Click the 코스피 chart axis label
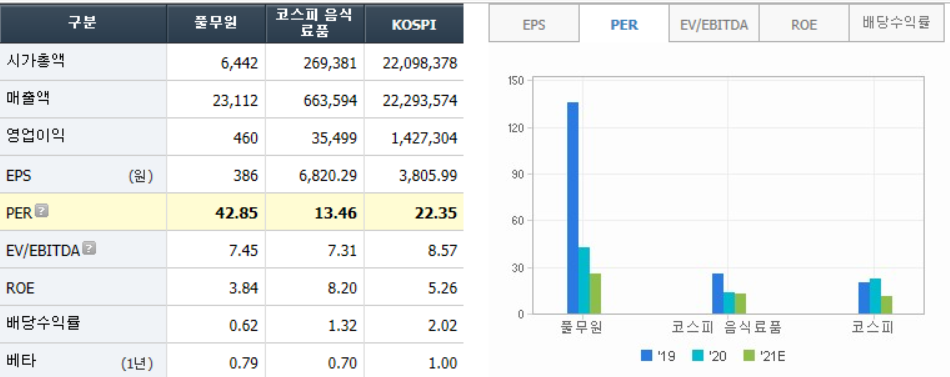The height and width of the screenshot is (377, 950). (873, 328)
